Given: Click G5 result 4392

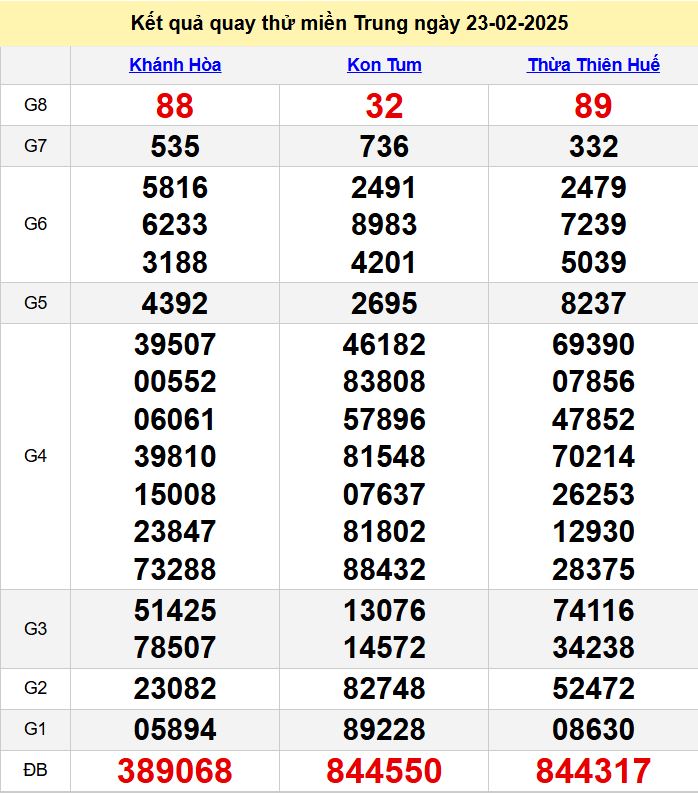Looking at the screenshot, I should pyautogui.click(x=175, y=303).
